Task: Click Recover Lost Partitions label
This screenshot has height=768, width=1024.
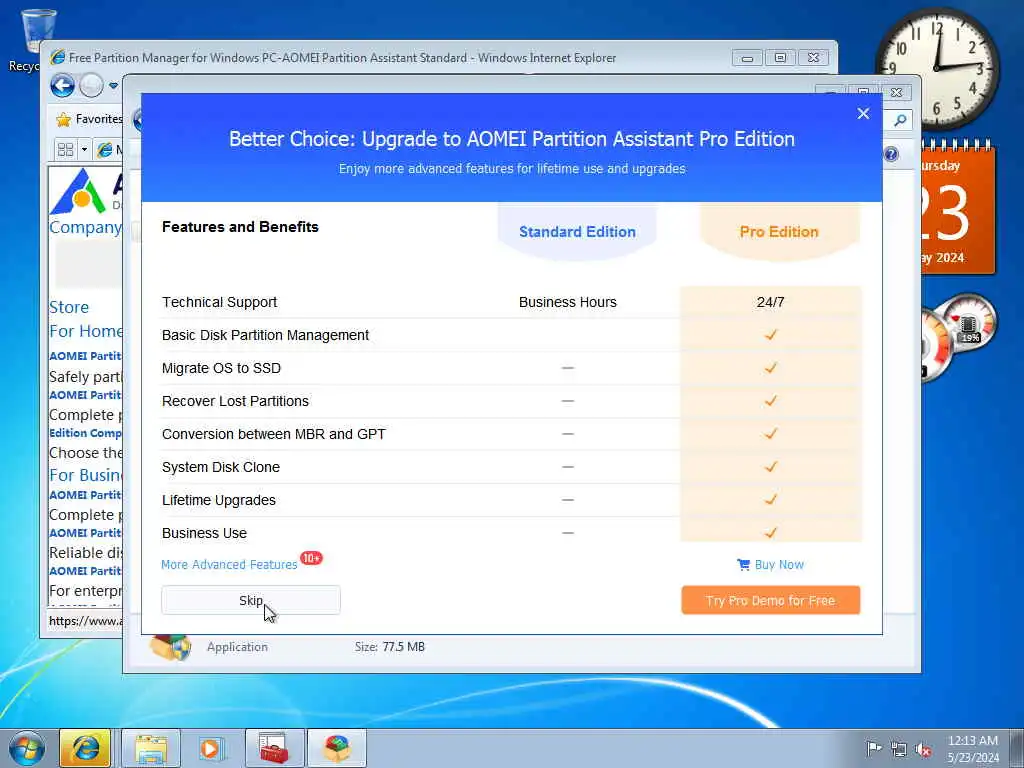Action: coord(235,401)
